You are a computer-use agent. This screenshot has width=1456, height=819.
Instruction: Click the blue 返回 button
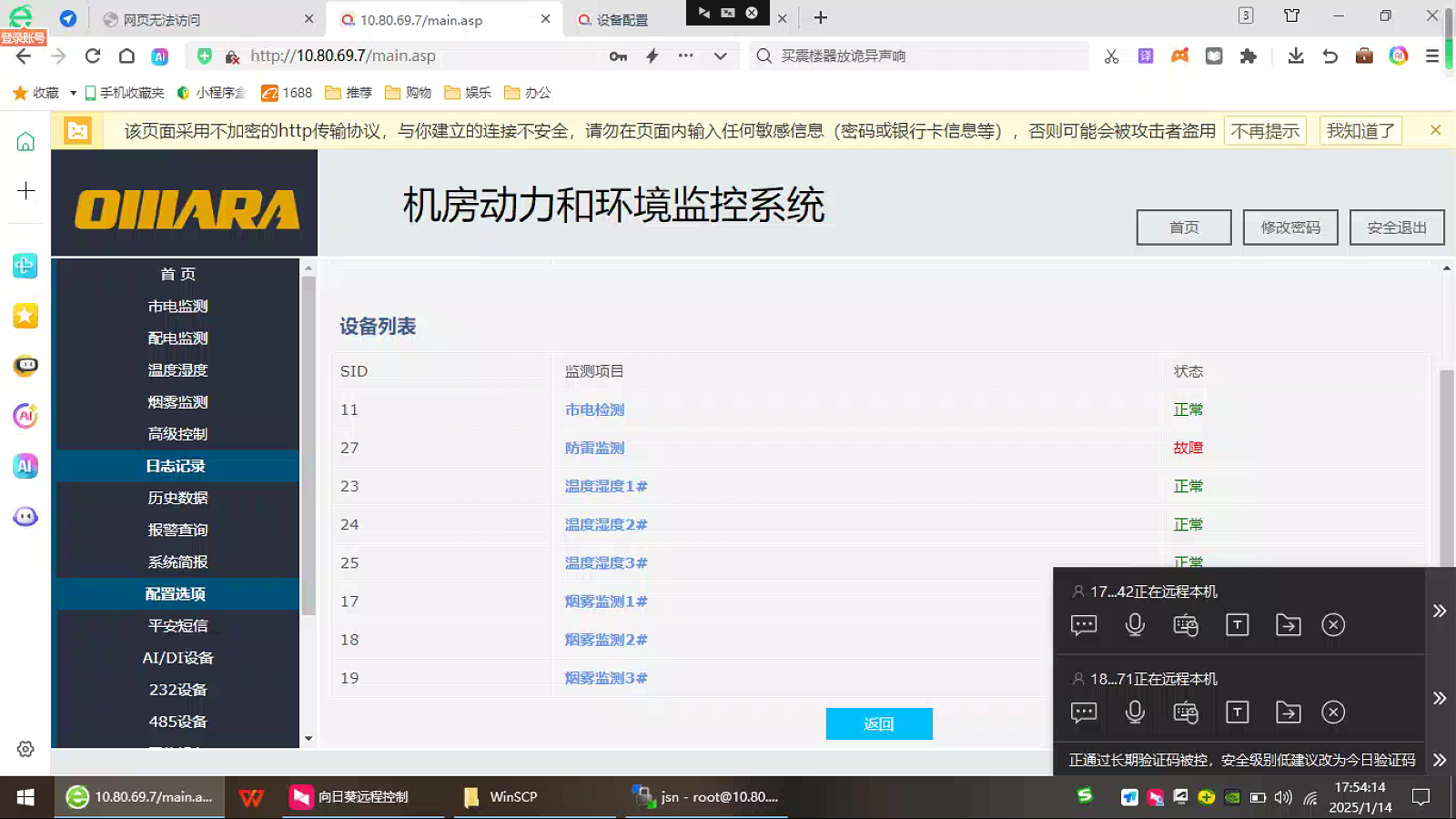click(x=879, y=723)
